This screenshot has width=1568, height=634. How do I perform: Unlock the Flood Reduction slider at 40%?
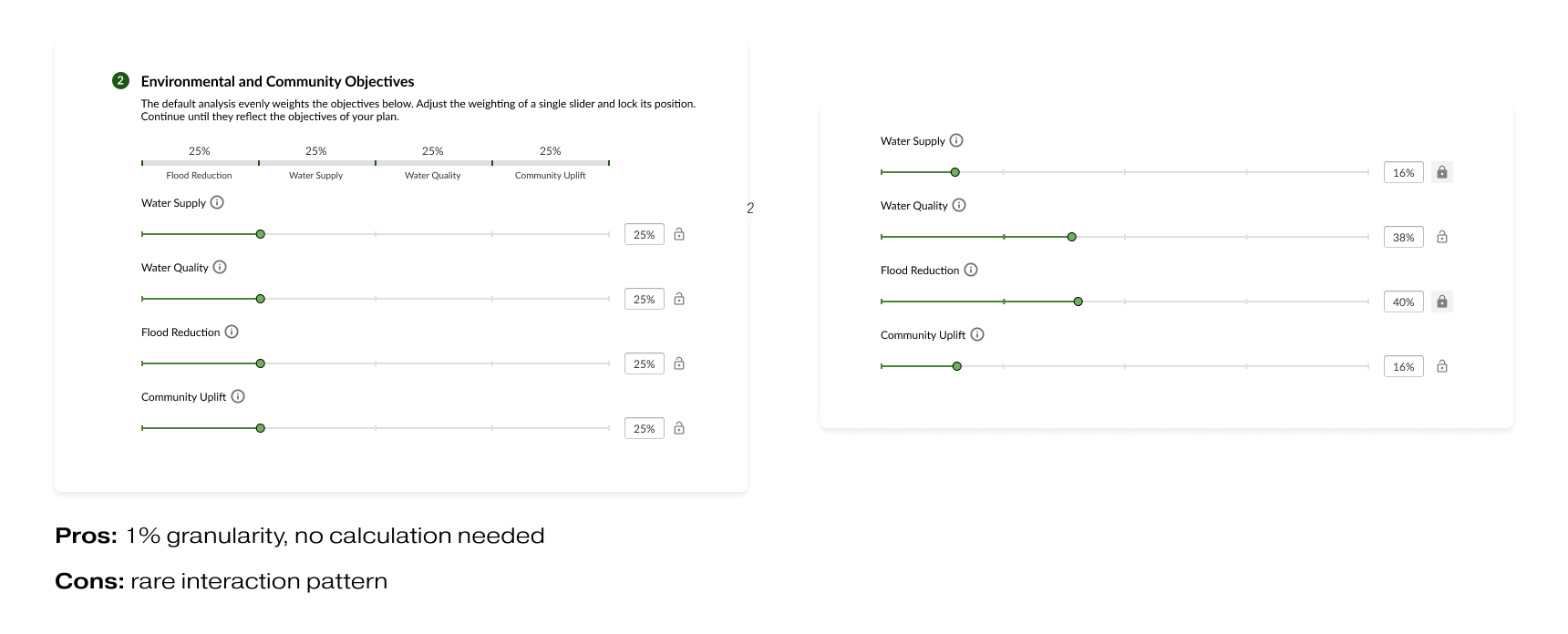tap(1442, 302)
